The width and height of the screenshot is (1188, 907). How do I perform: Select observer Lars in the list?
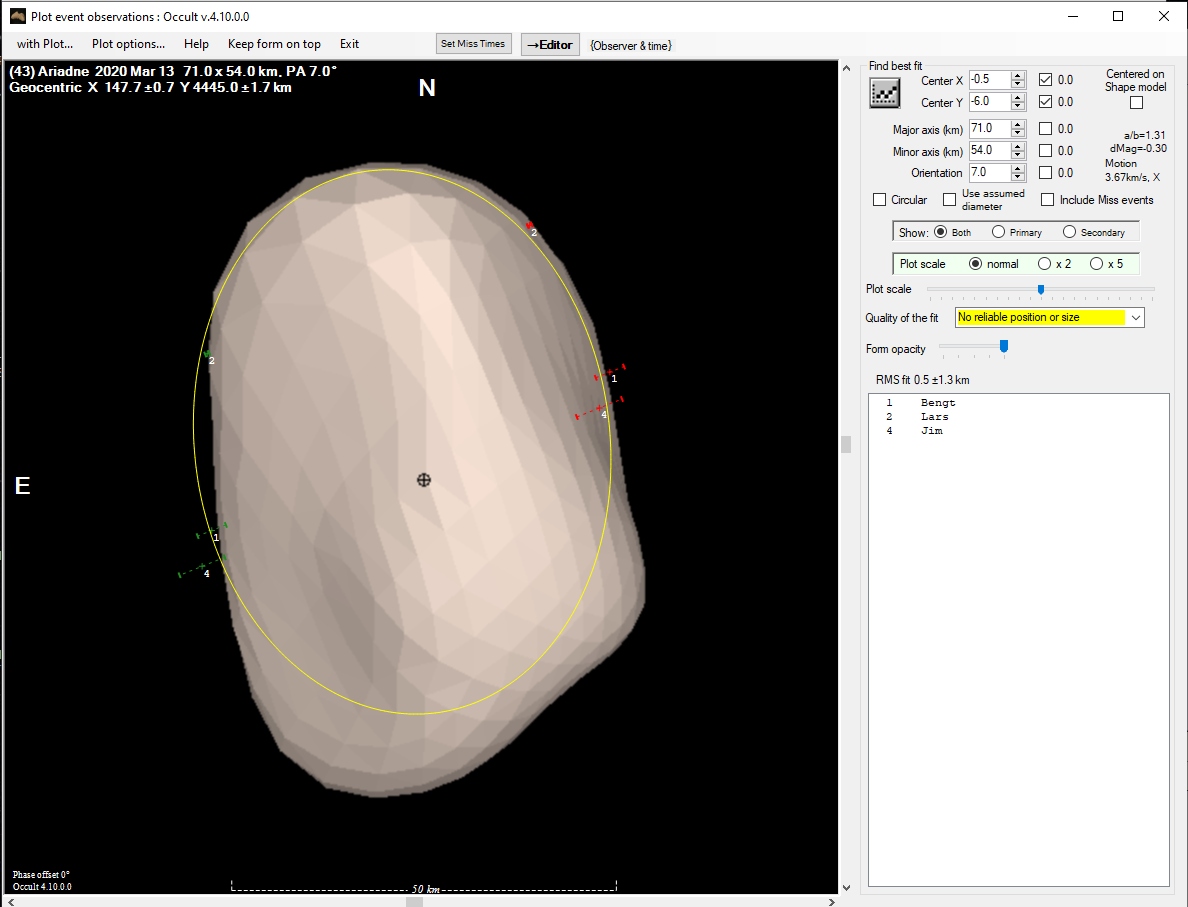[934, 417]
